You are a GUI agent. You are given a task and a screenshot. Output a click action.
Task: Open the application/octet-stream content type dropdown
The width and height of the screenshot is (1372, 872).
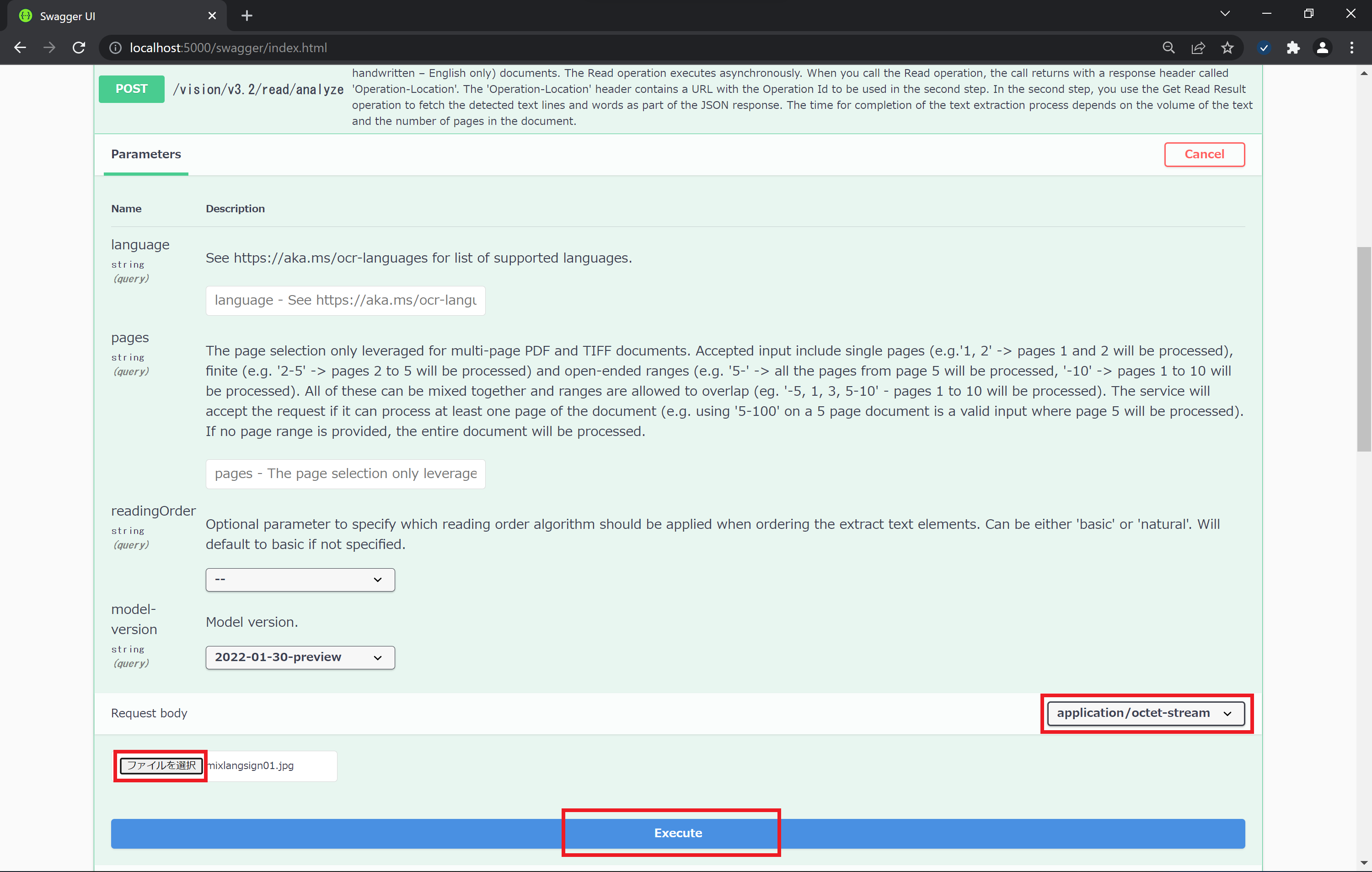point(1145,713)
